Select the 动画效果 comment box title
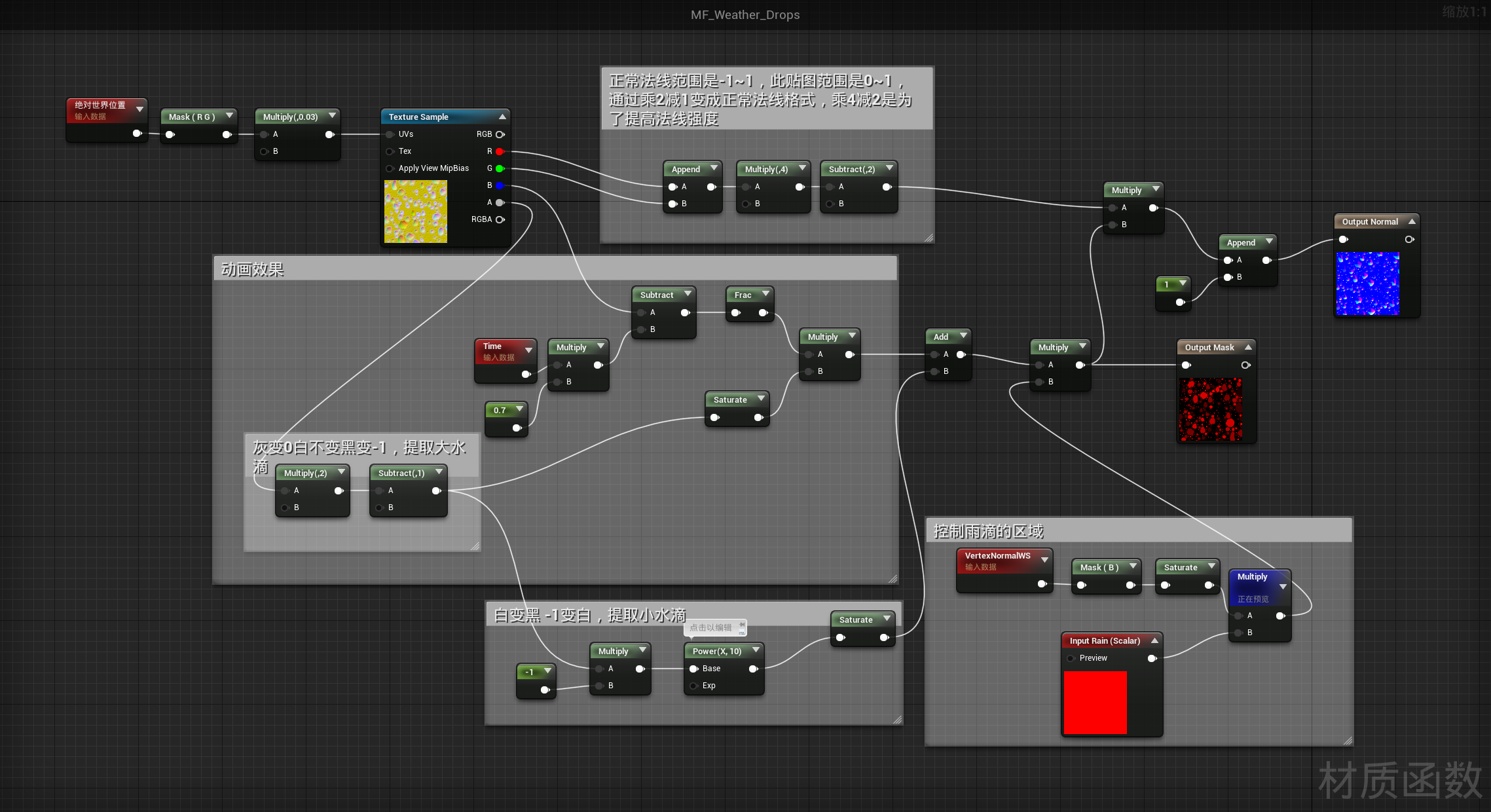1491x812 pixels. point(253,269)
